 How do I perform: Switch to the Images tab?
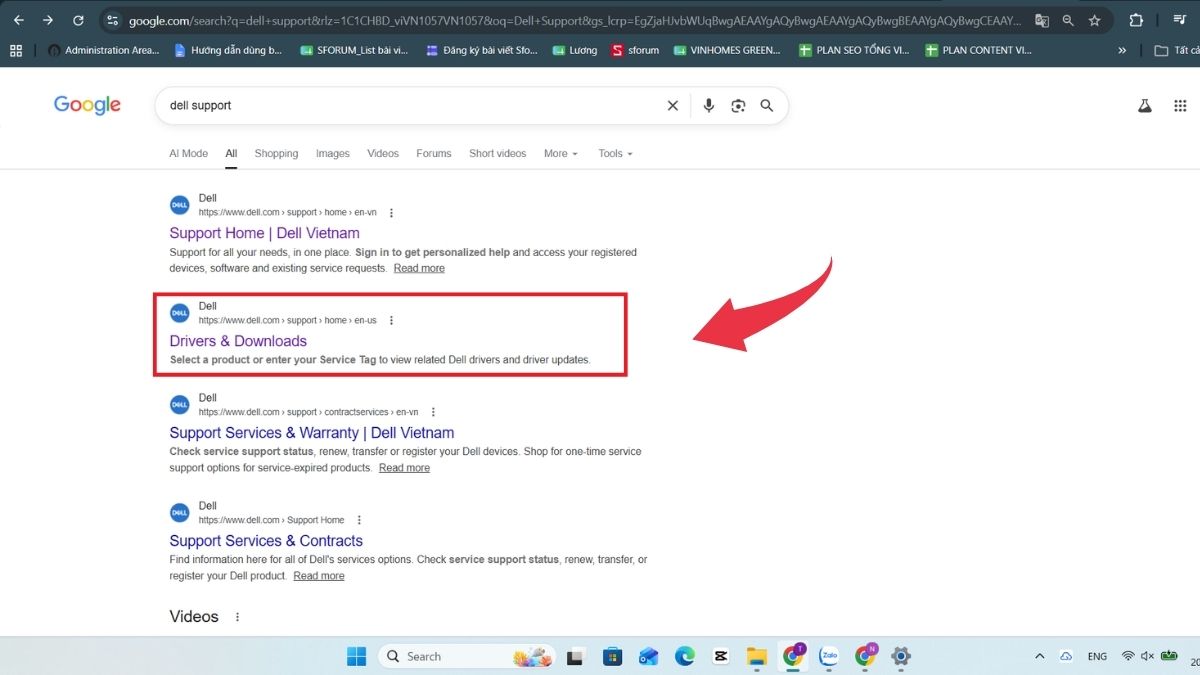pyautogui.click(x=333, y=153)
